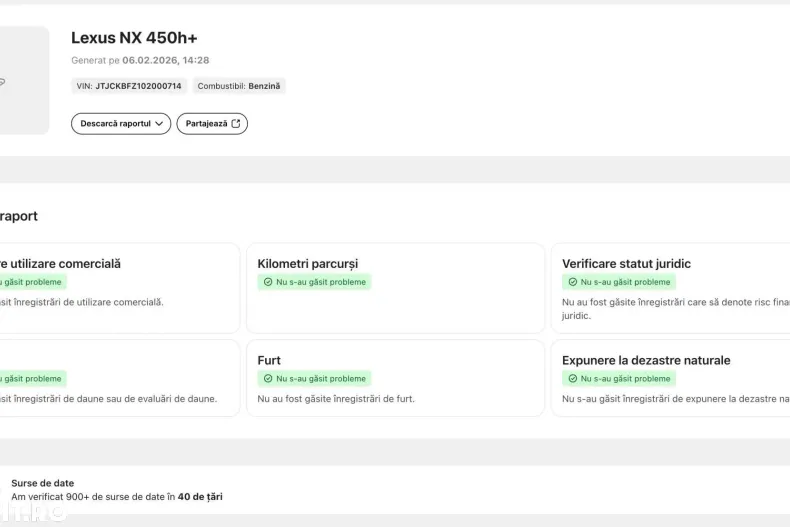Click the checkmark icon under Verificare statut juridic
Screen dimensions: 790x527
(573, 282)
